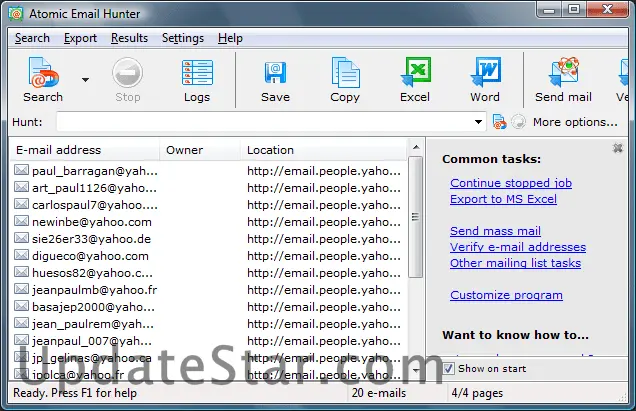Maximize the Atomic Email Hunter window

(574, 10)
